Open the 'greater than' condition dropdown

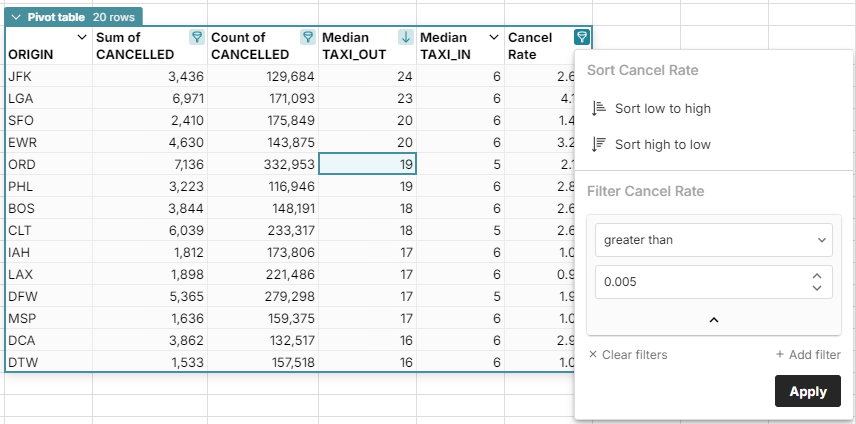pyautogui.click(x=713, y=240)
